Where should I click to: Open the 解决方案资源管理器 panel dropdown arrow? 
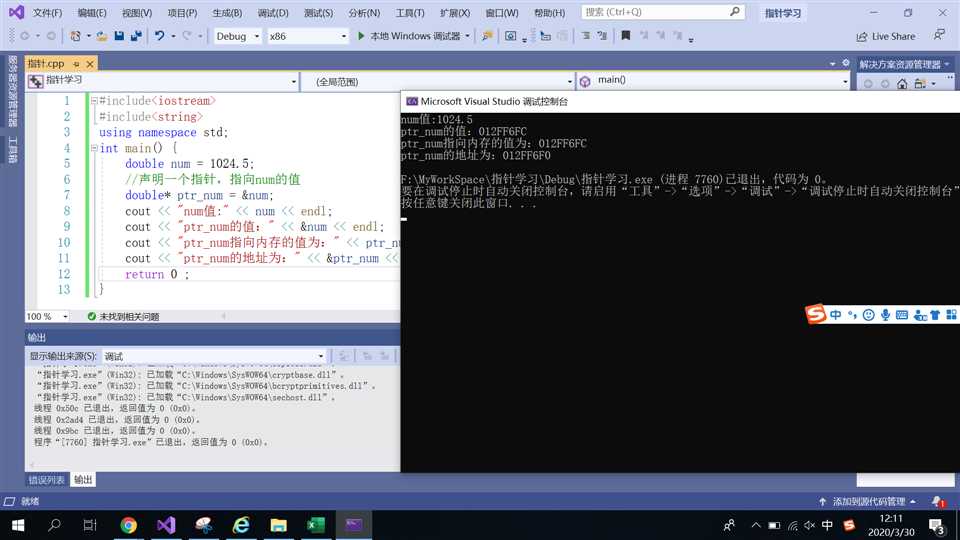coord(947,64)
